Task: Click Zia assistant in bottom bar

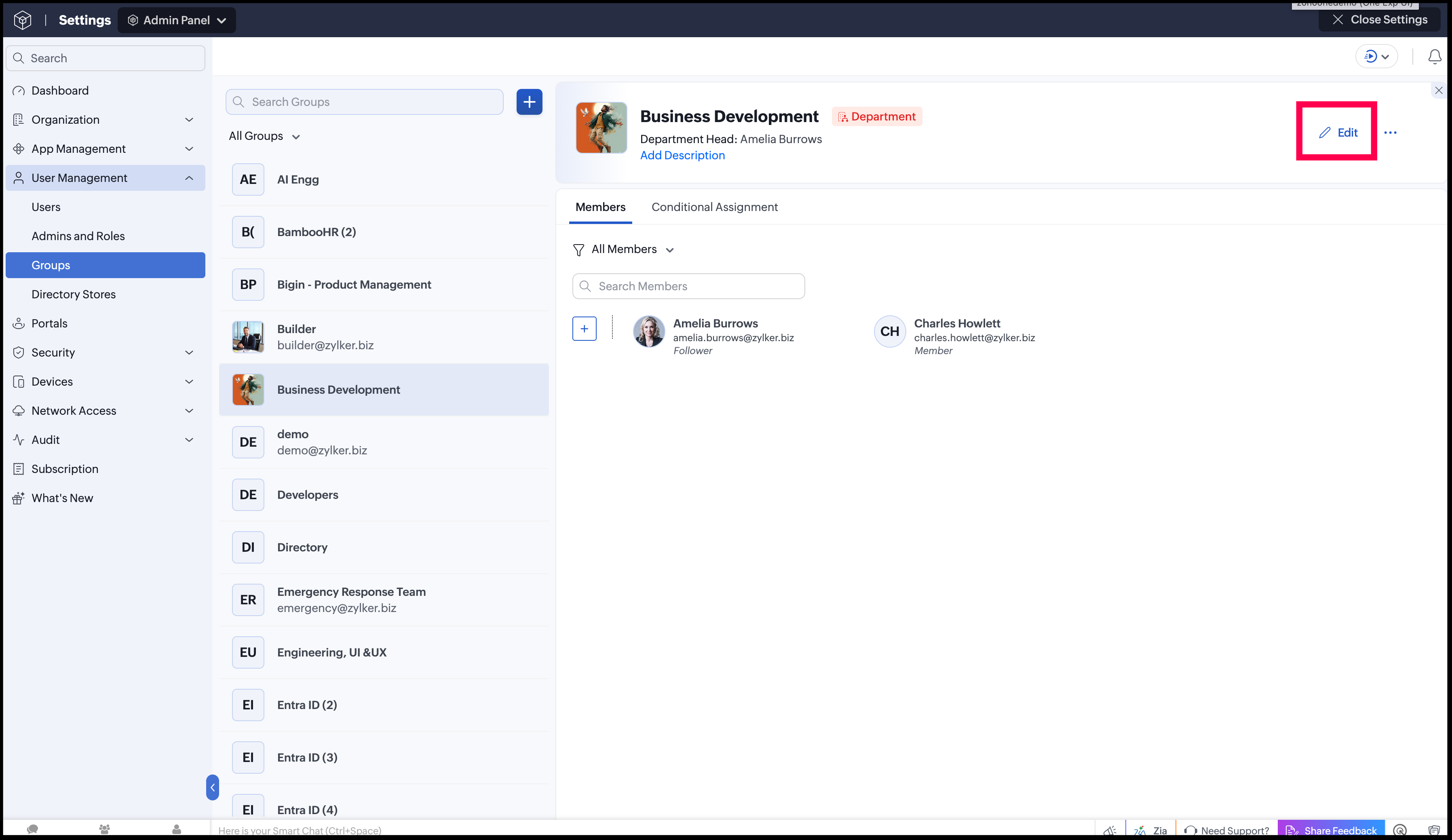Action: (x=1151, y=829)
